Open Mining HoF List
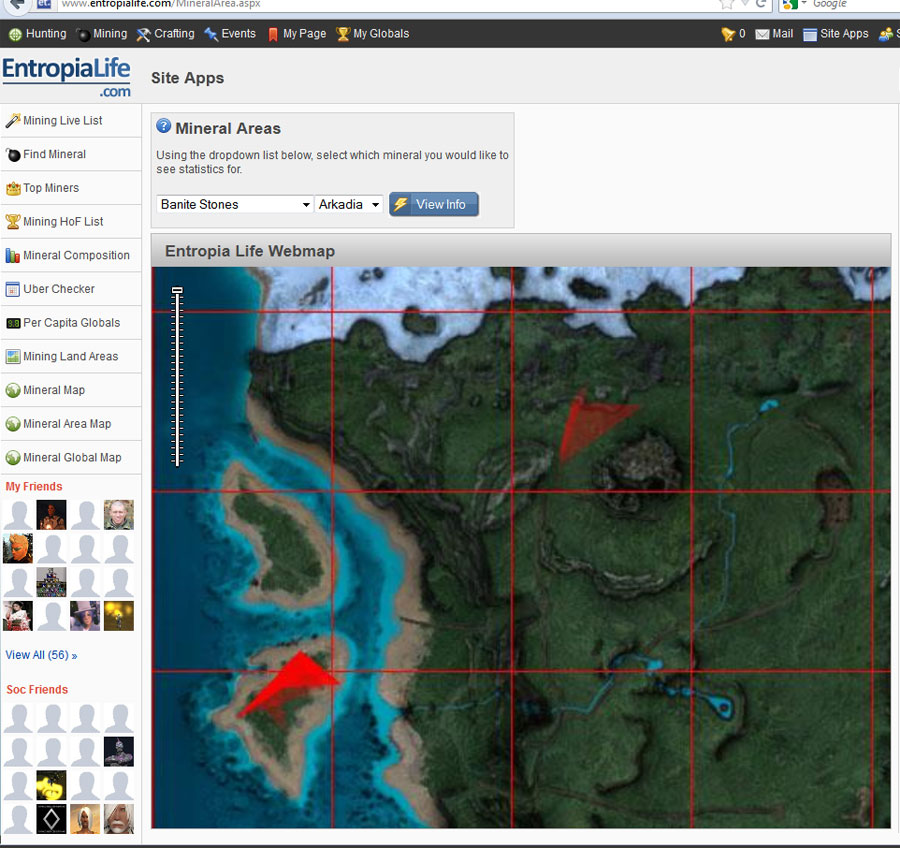This screenshot has width=900, height=848. 63,222
